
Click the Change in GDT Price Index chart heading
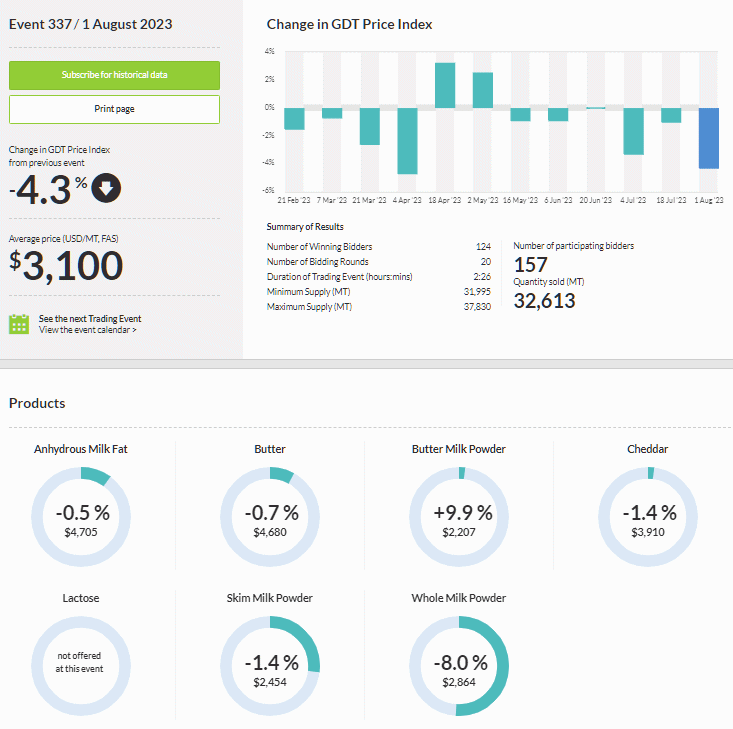349,24
